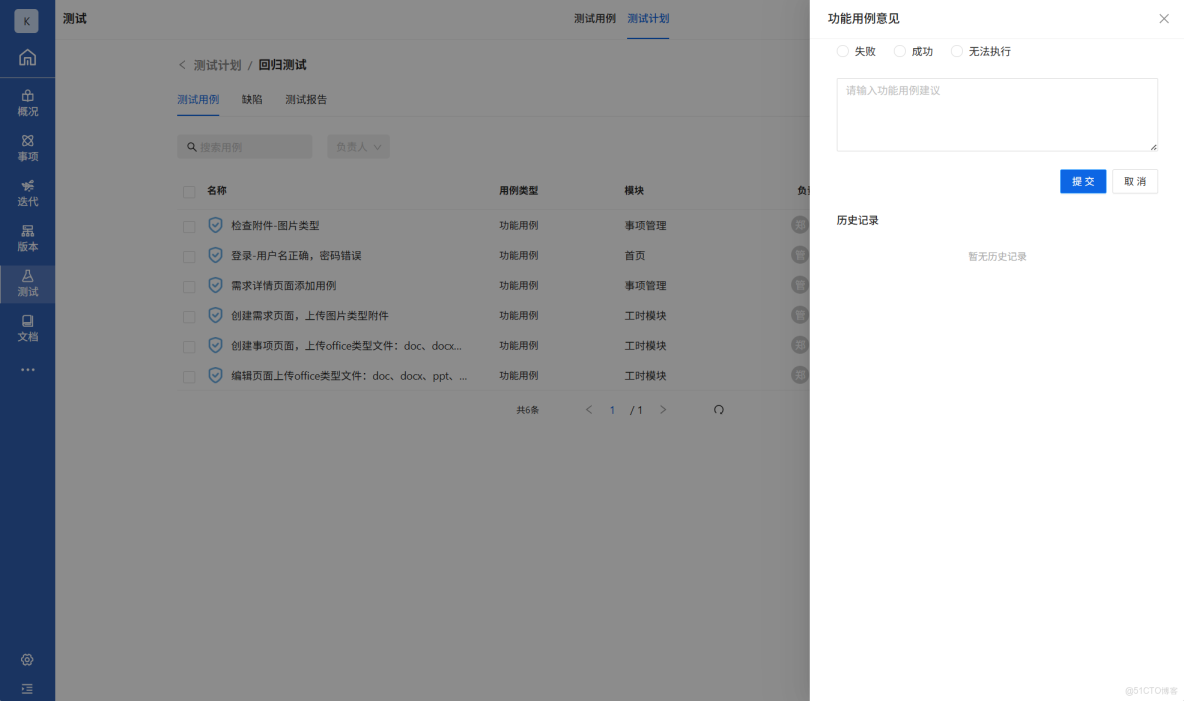1184x701 pixels.
Task: Select the 成功 radio button
Action: point(899,50)
